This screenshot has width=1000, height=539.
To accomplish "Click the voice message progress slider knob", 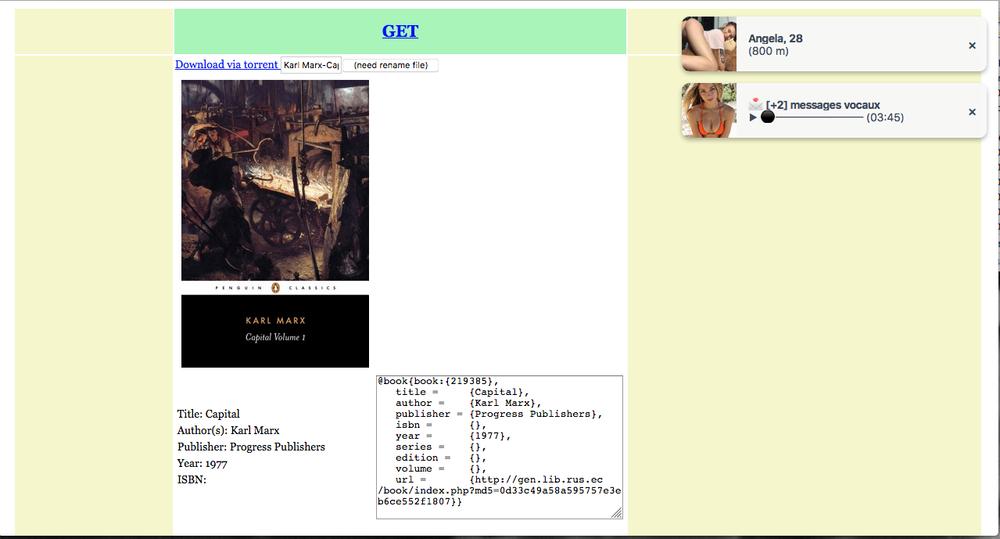I will pos(768,117).
